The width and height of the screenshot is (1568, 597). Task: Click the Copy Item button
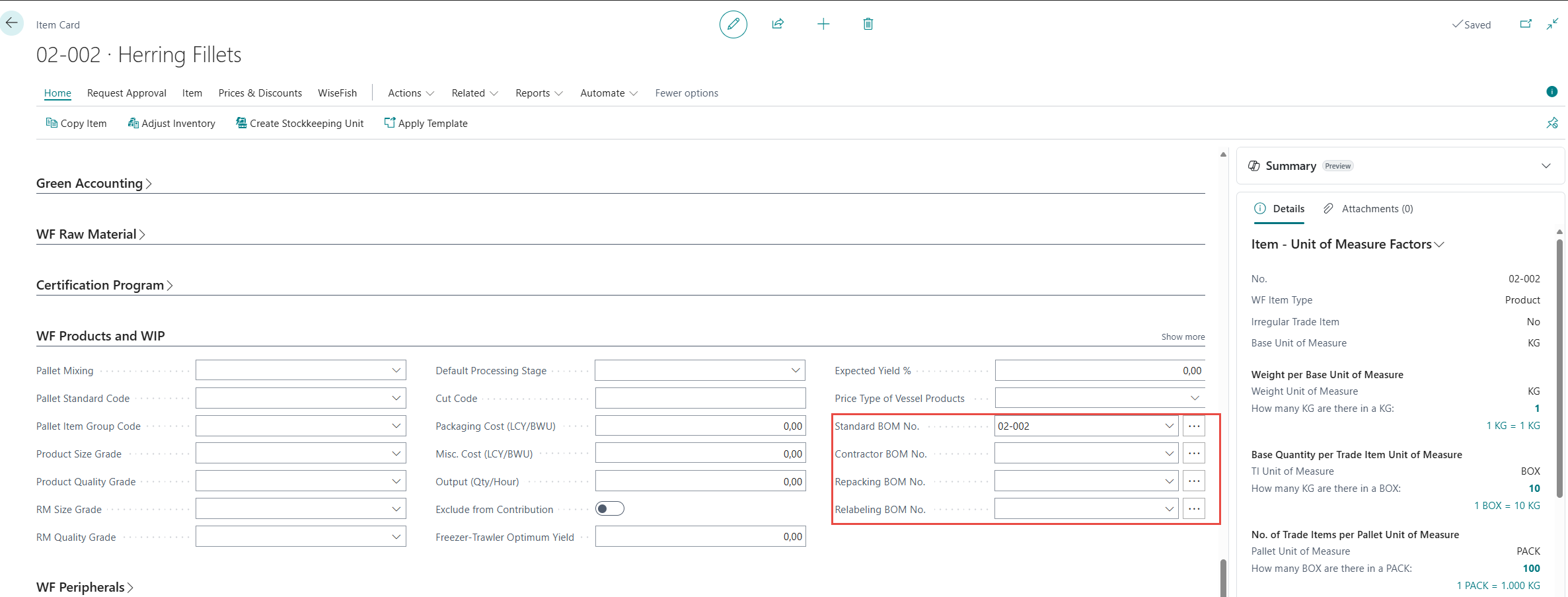[76, 124]
